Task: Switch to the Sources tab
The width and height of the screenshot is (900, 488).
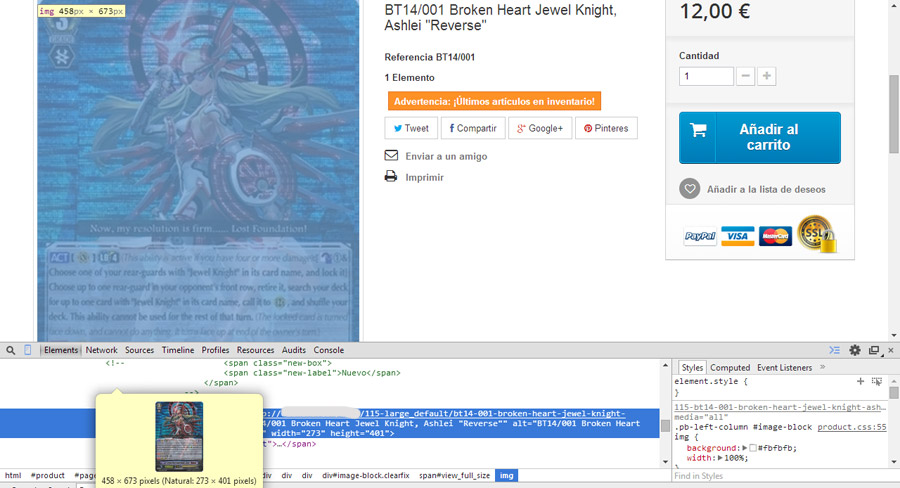Action: point(139,350)
